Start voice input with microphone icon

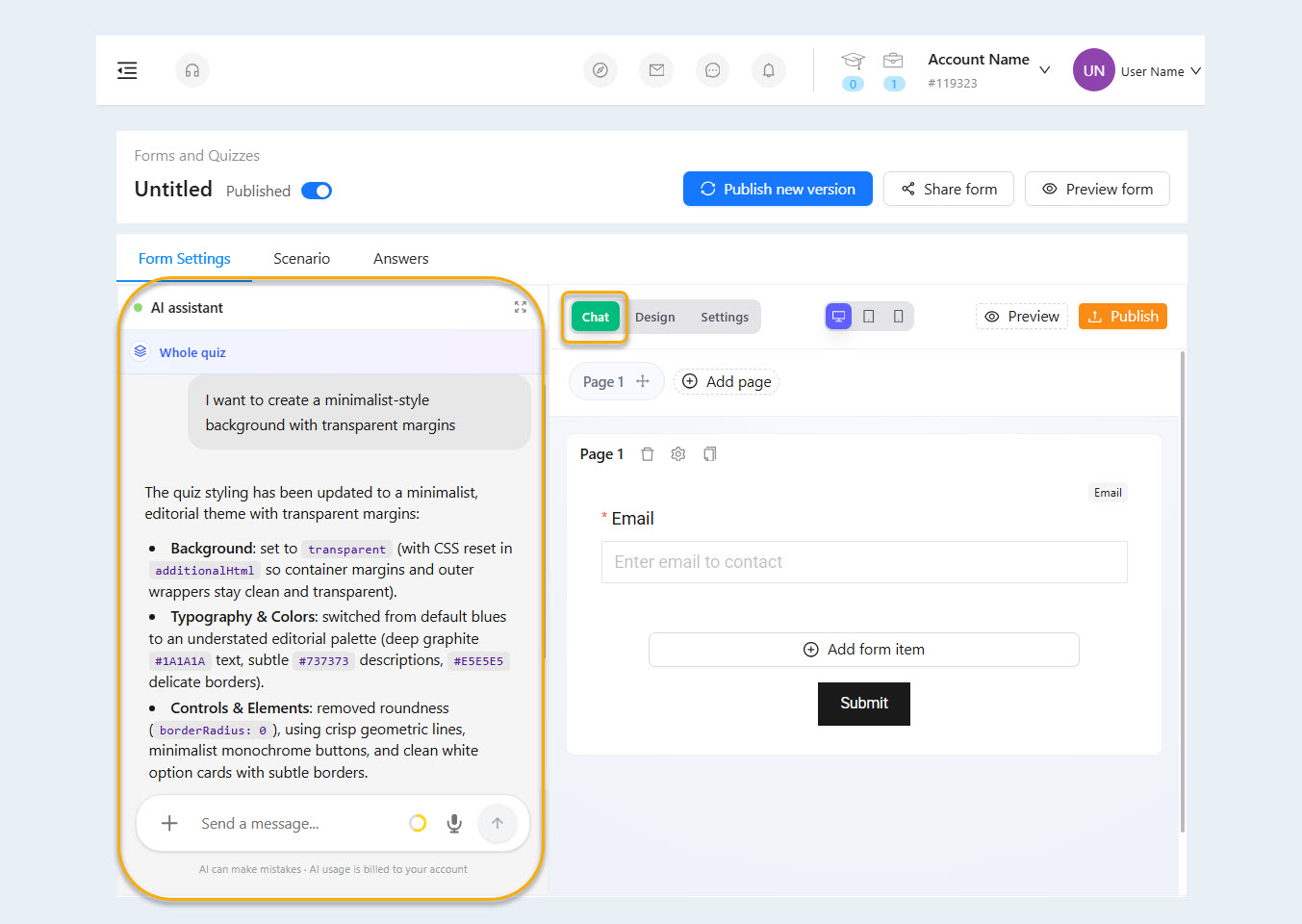coord(454,823)
